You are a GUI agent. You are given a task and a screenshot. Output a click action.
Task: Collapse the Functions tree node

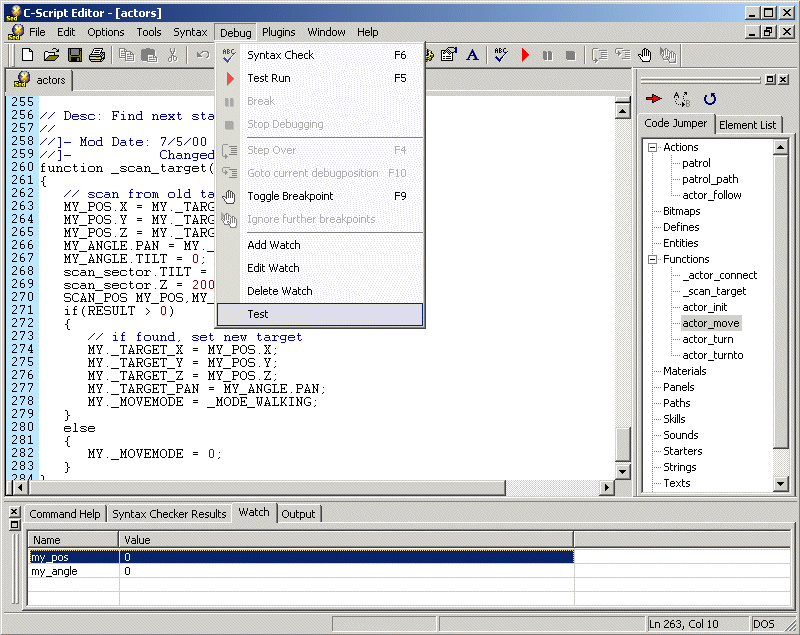(x=652, y=260)
